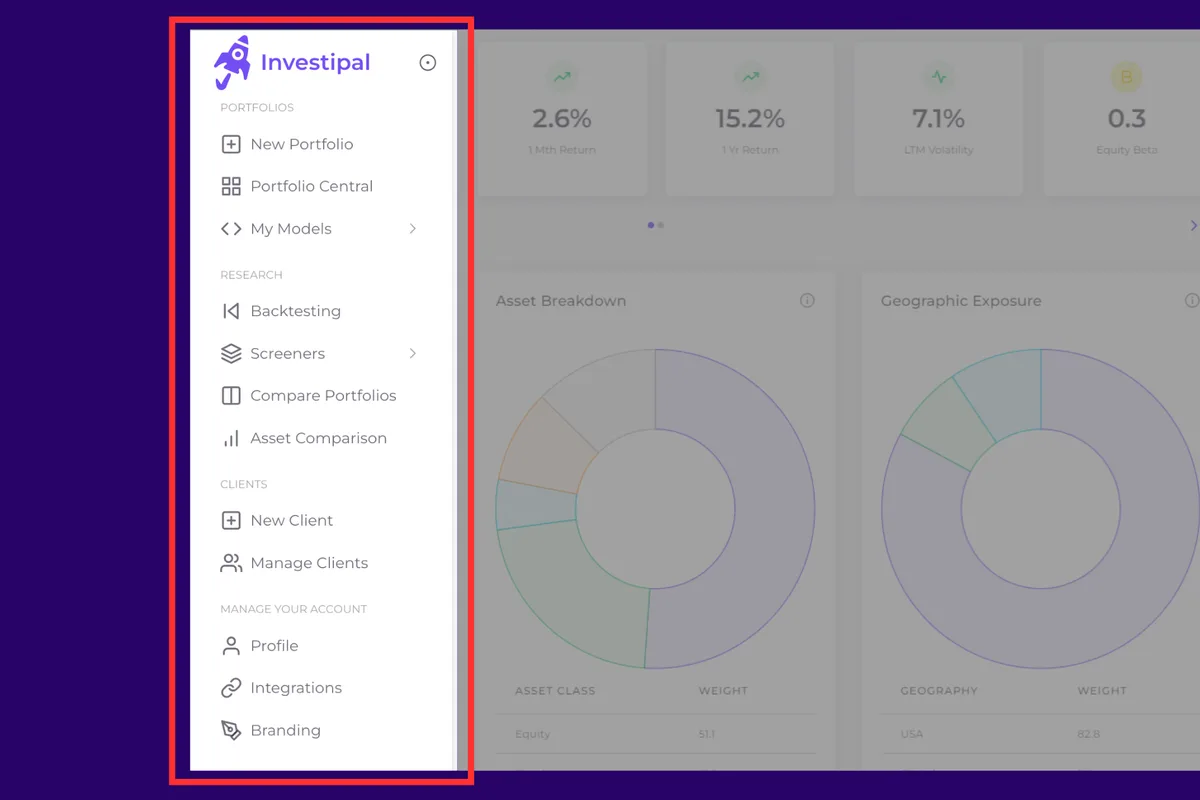1200x800 pixels.
Task: Click the Integrations link chain icon
Action: pos(231,688)
